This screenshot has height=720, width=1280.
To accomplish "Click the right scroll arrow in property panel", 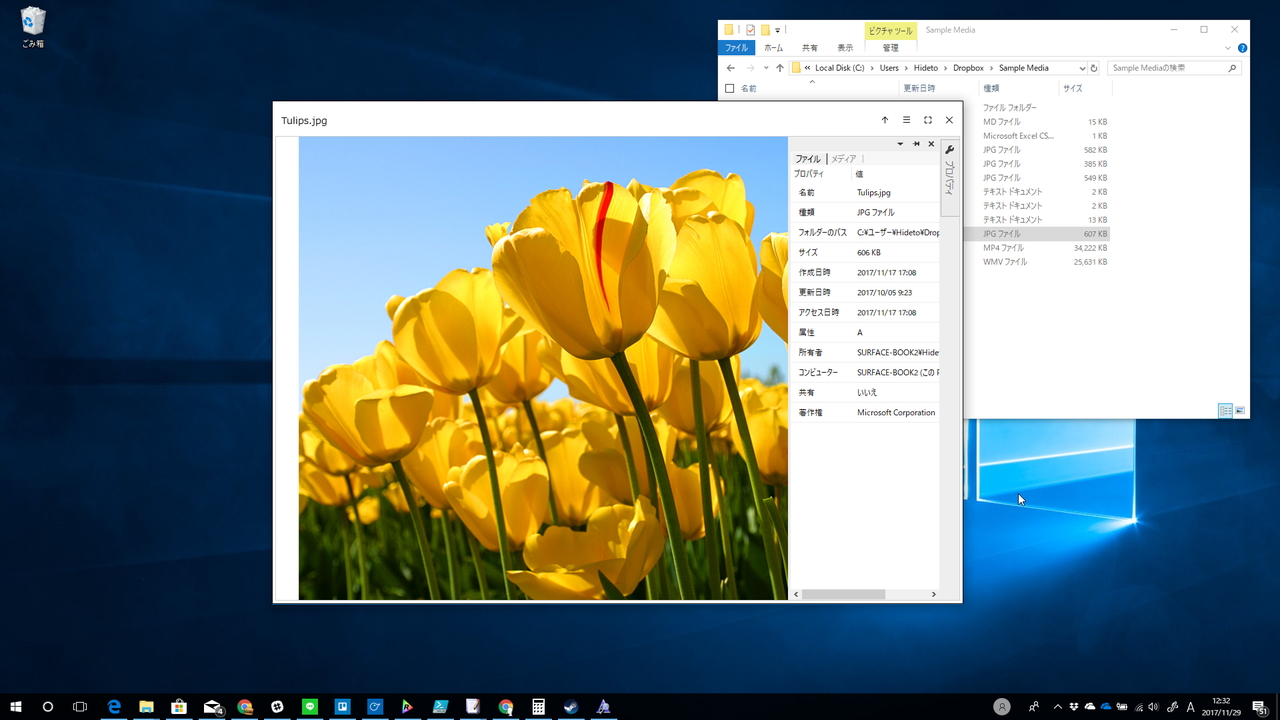I will click(x=934, y=594).
